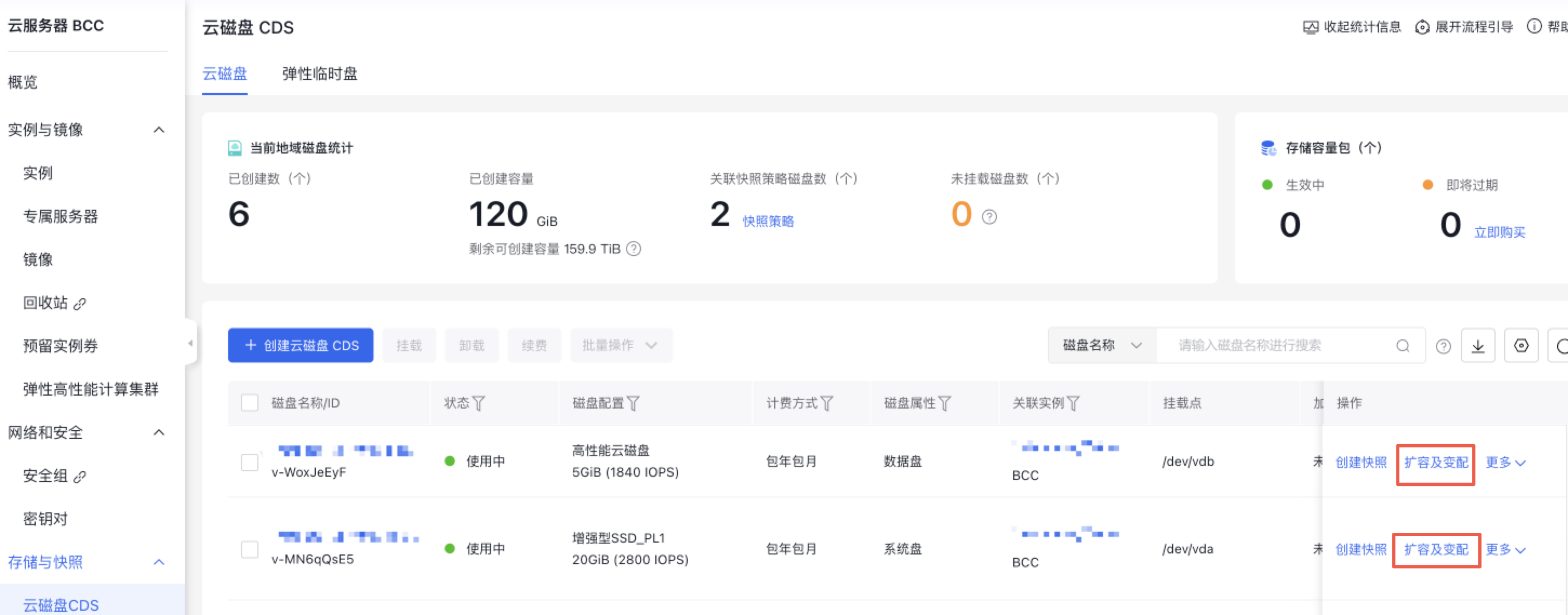This screenshot has width=1568, height=615.
Task: Click the help icon beside search box
Action: pyautogui.click(x=1443, y=346)
